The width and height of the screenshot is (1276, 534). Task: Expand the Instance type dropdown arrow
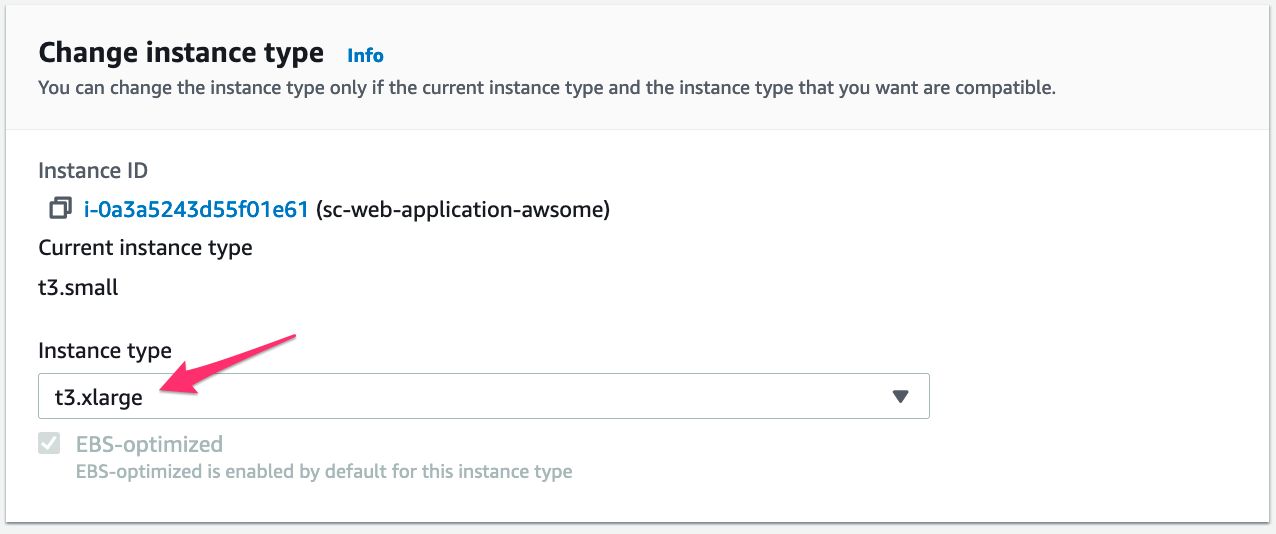[x=900, y=397]
